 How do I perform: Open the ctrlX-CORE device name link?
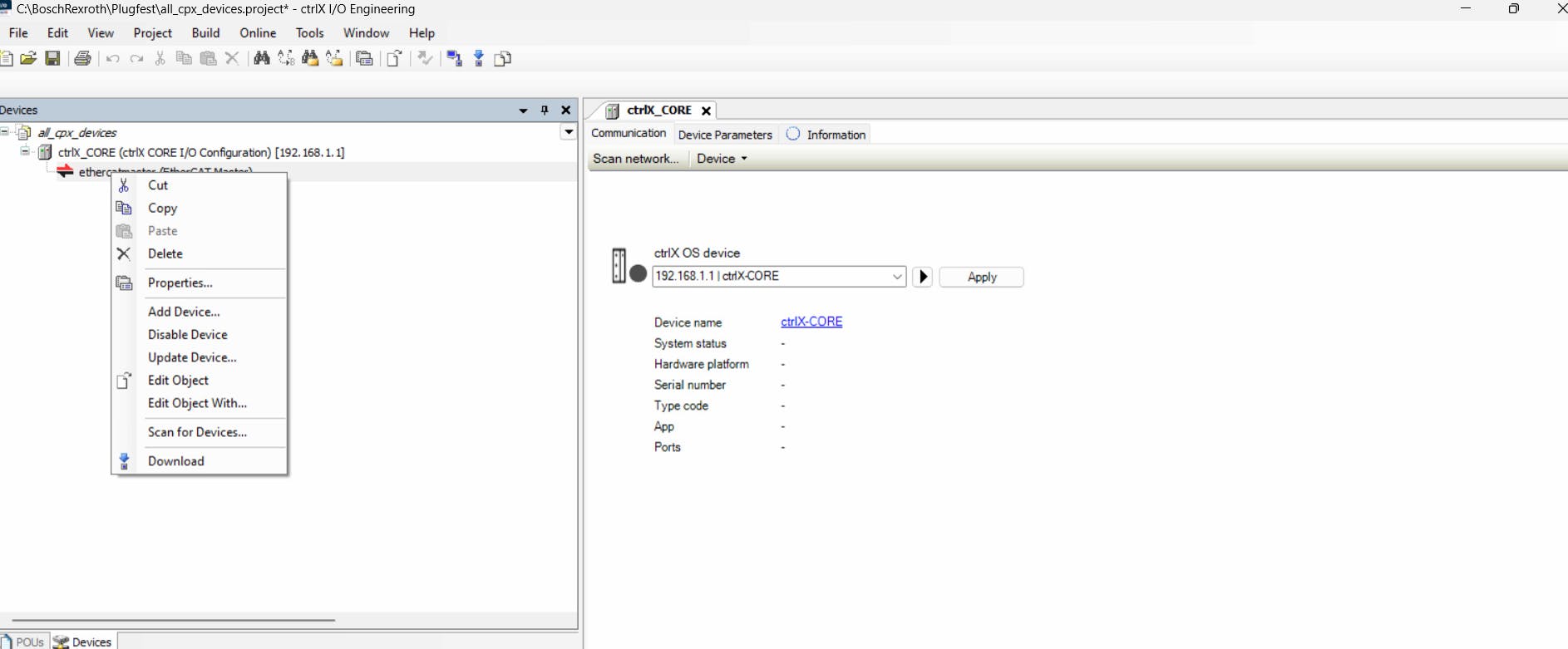811,322
